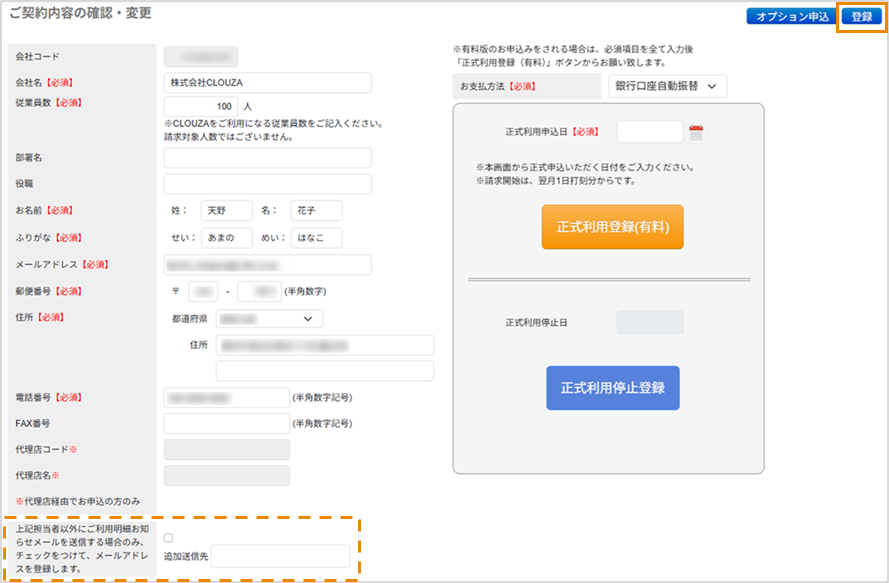Click the orange 正式利用登録(有料) button
Screen dimensions: 889x583
coord(612,227)
